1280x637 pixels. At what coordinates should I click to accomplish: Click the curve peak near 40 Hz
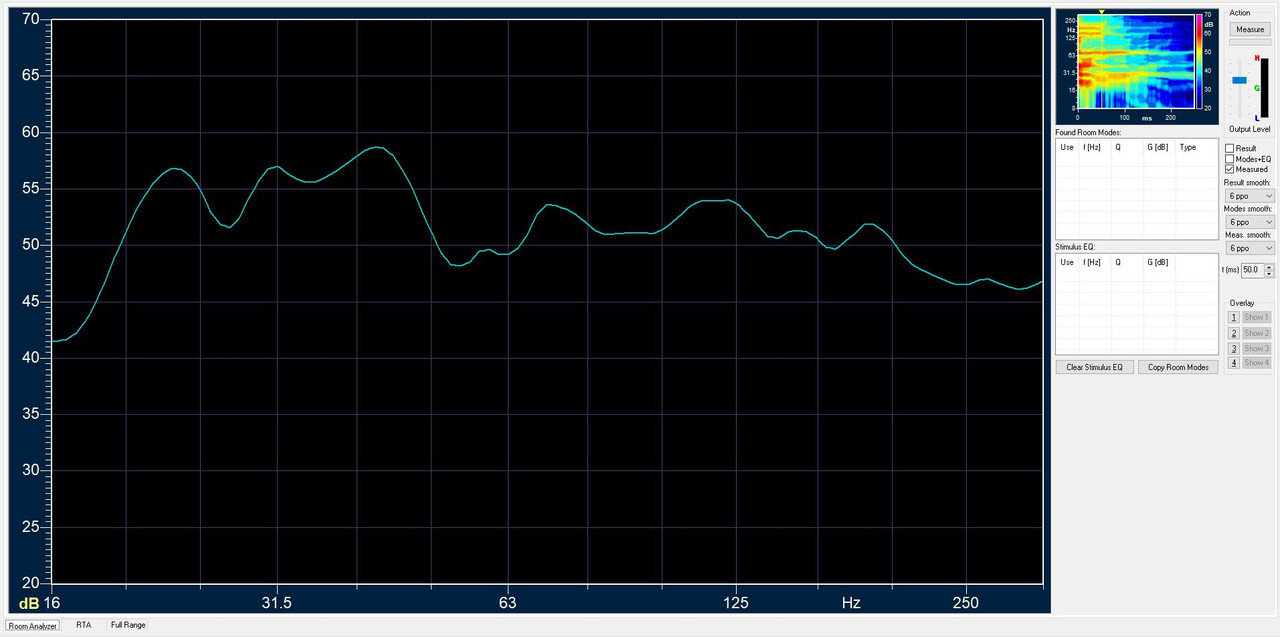tap(375, 147)
